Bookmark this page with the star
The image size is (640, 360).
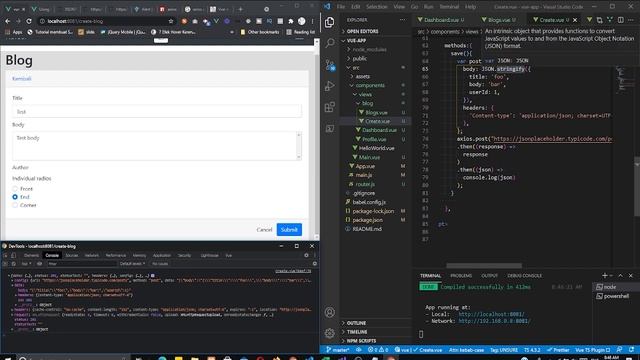click(171, 21)
